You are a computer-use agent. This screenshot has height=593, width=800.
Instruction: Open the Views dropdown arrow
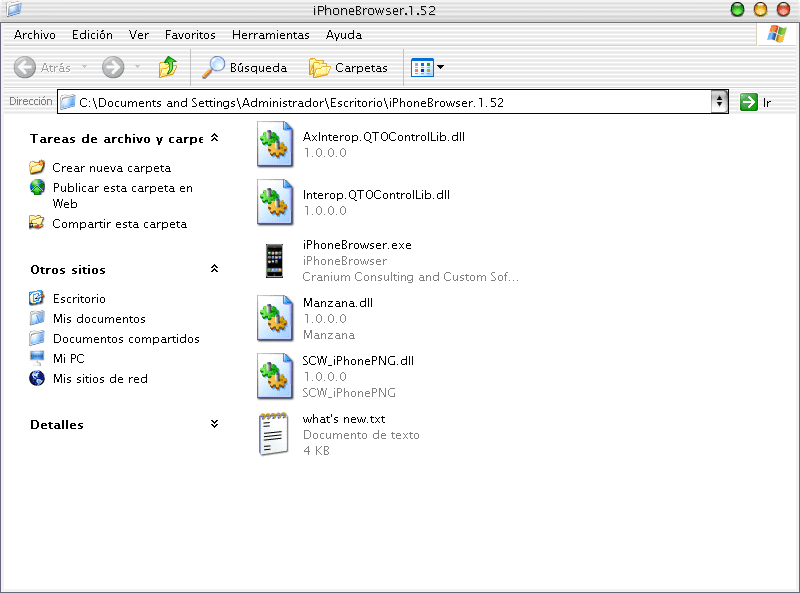pos(440,67)
